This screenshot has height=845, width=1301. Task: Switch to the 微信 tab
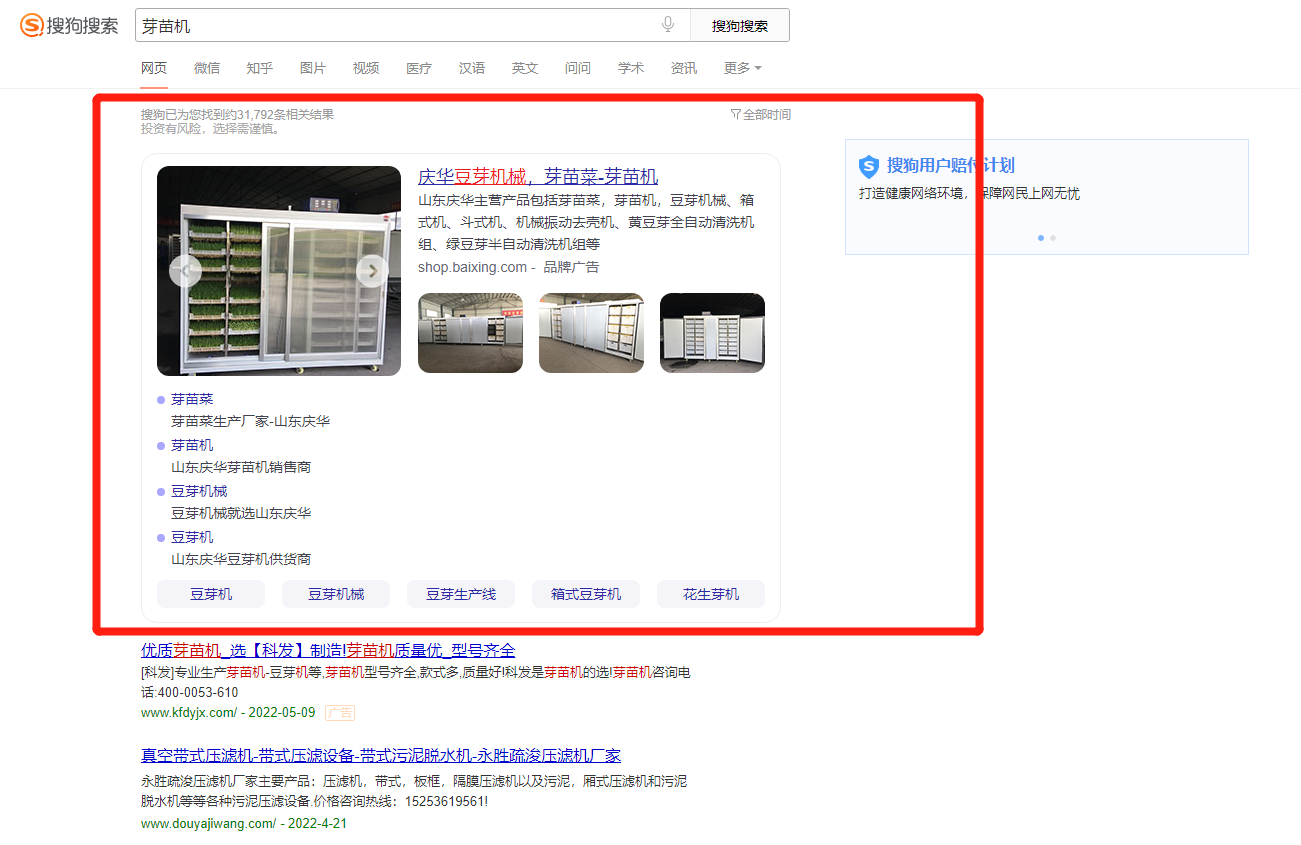click(207, 68)
